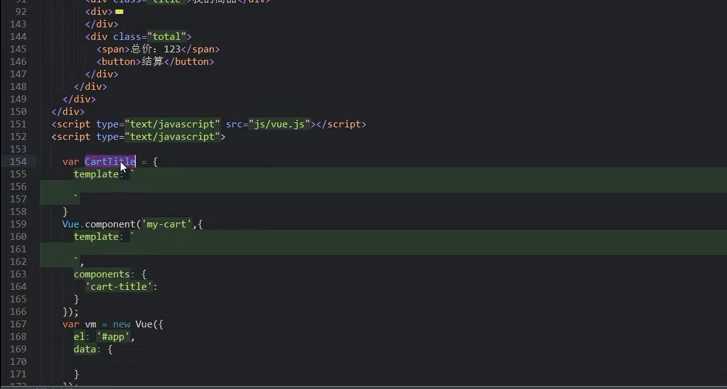Click the data keyword on line 169

pos(84,350)
